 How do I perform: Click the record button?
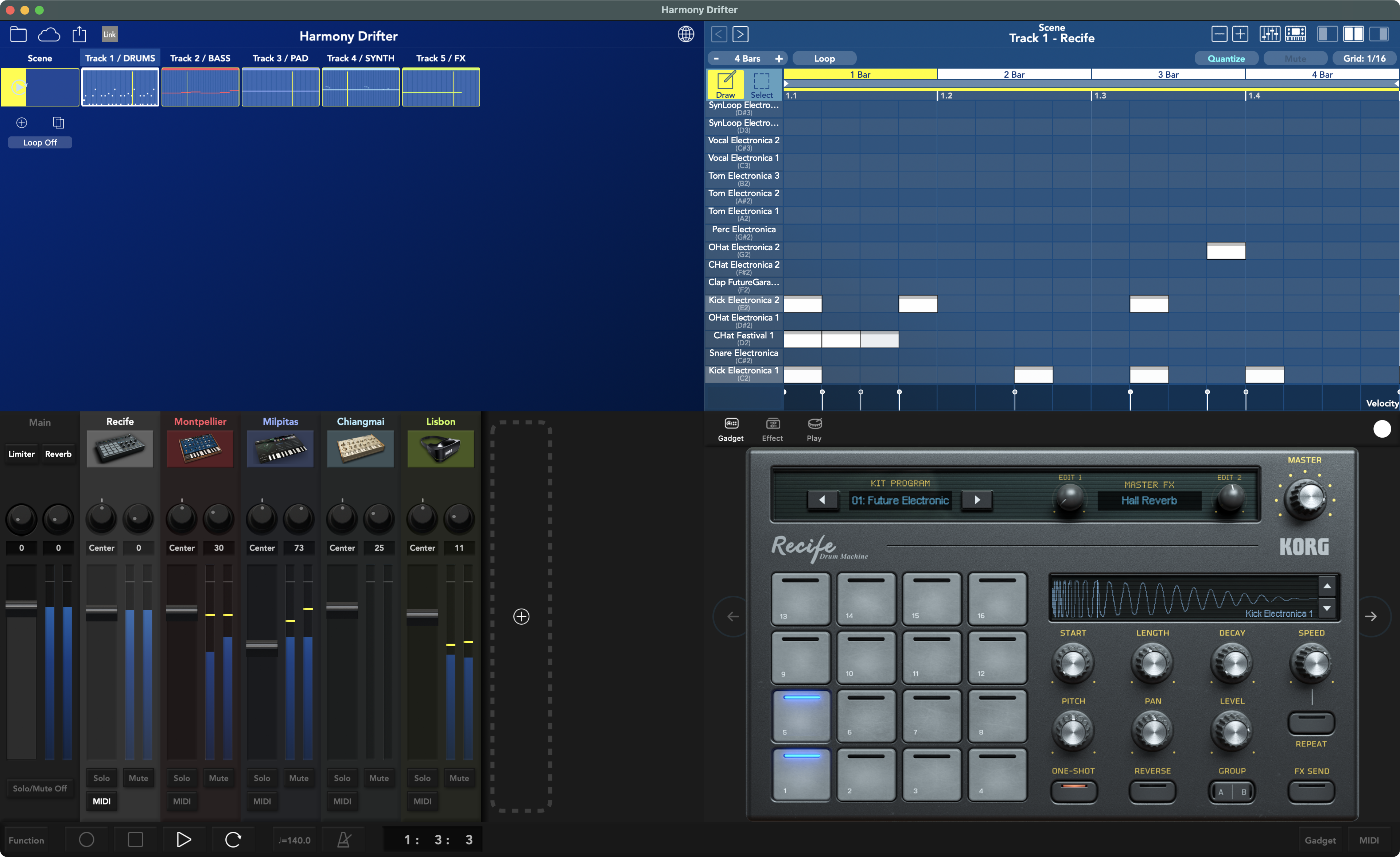86,839
